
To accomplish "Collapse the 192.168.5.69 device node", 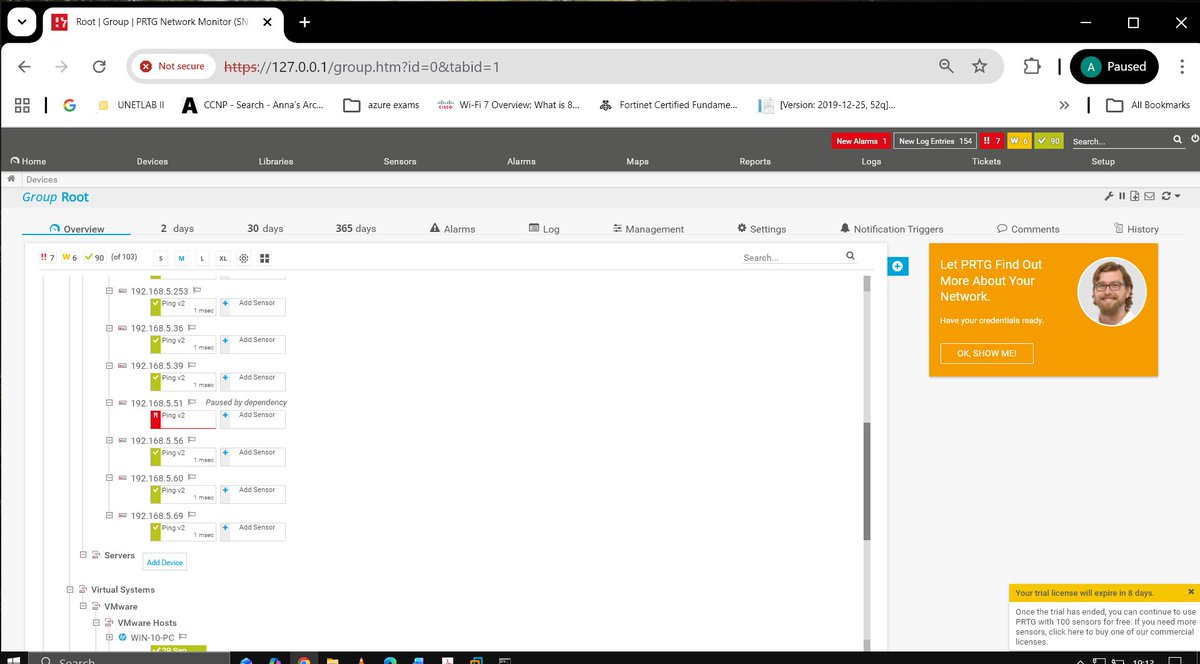I will click(110, 516).
